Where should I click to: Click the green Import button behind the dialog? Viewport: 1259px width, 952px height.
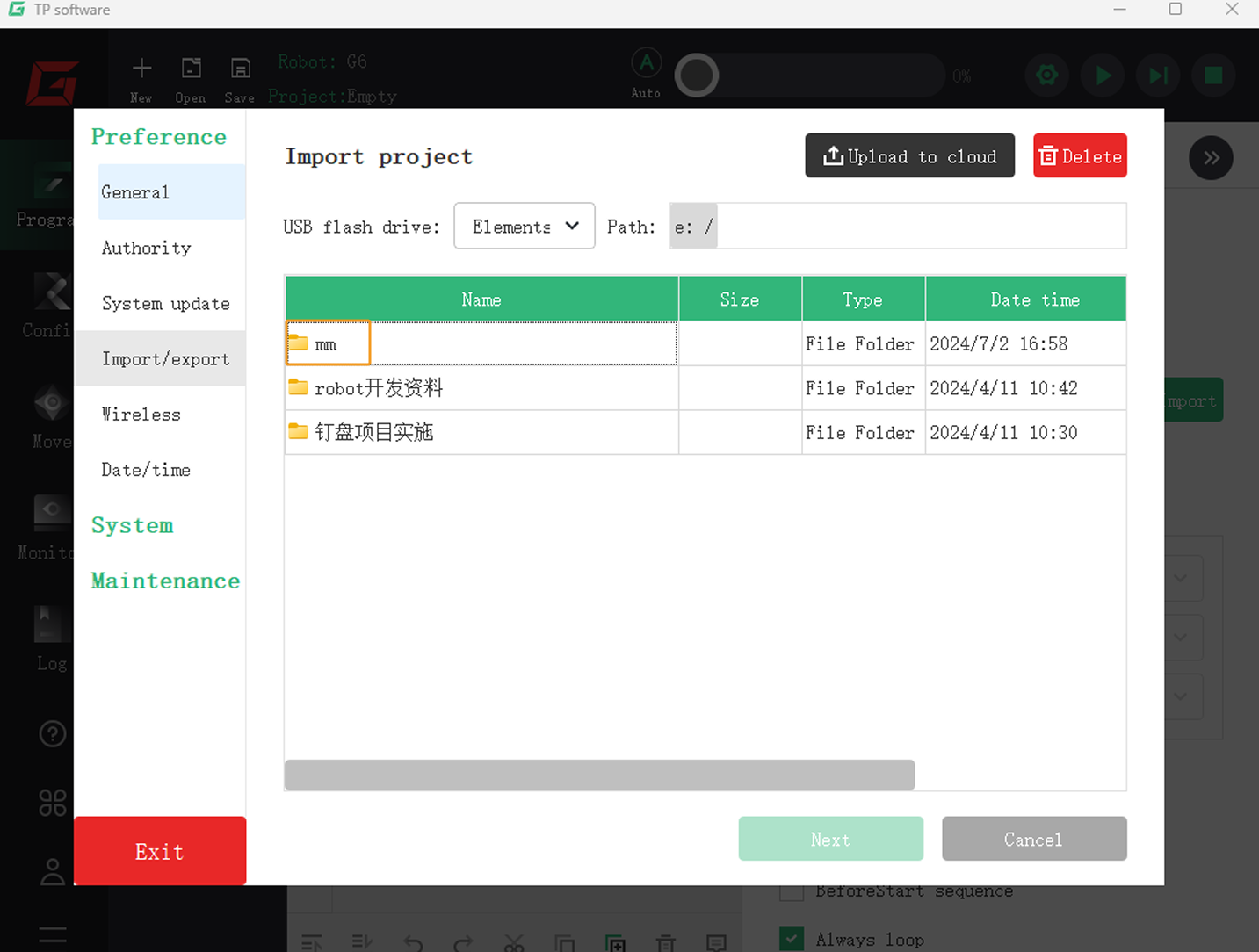(x=1194, y=400)
